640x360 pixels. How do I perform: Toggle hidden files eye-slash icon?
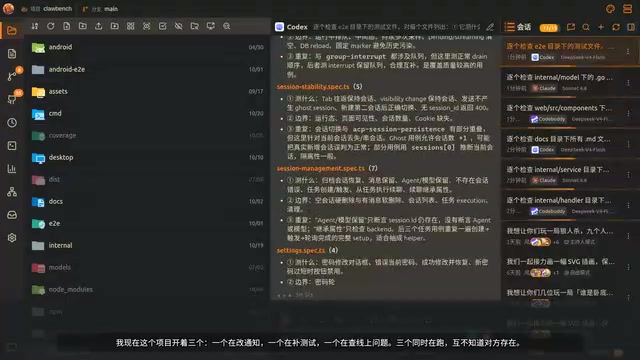pyautogui.click(x=178, y=26)
